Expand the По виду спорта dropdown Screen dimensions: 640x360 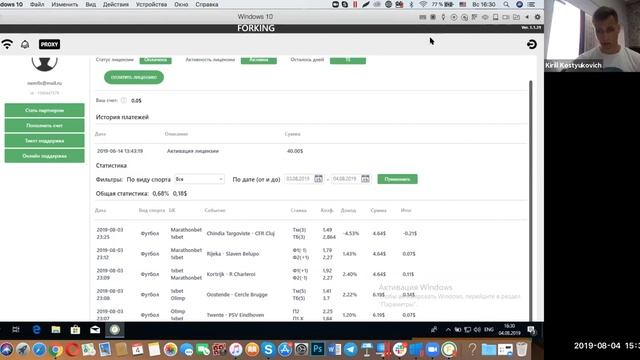pos(199,179)
